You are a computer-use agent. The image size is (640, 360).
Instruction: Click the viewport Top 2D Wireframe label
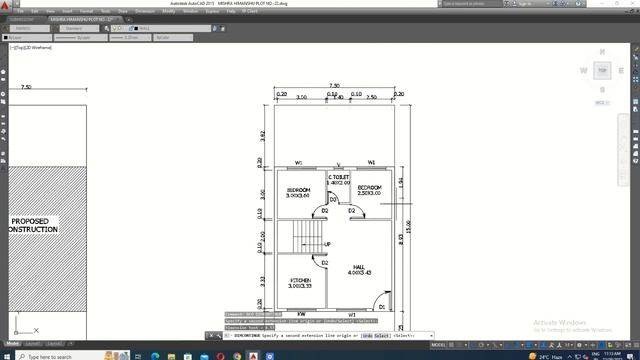(31, 48)
